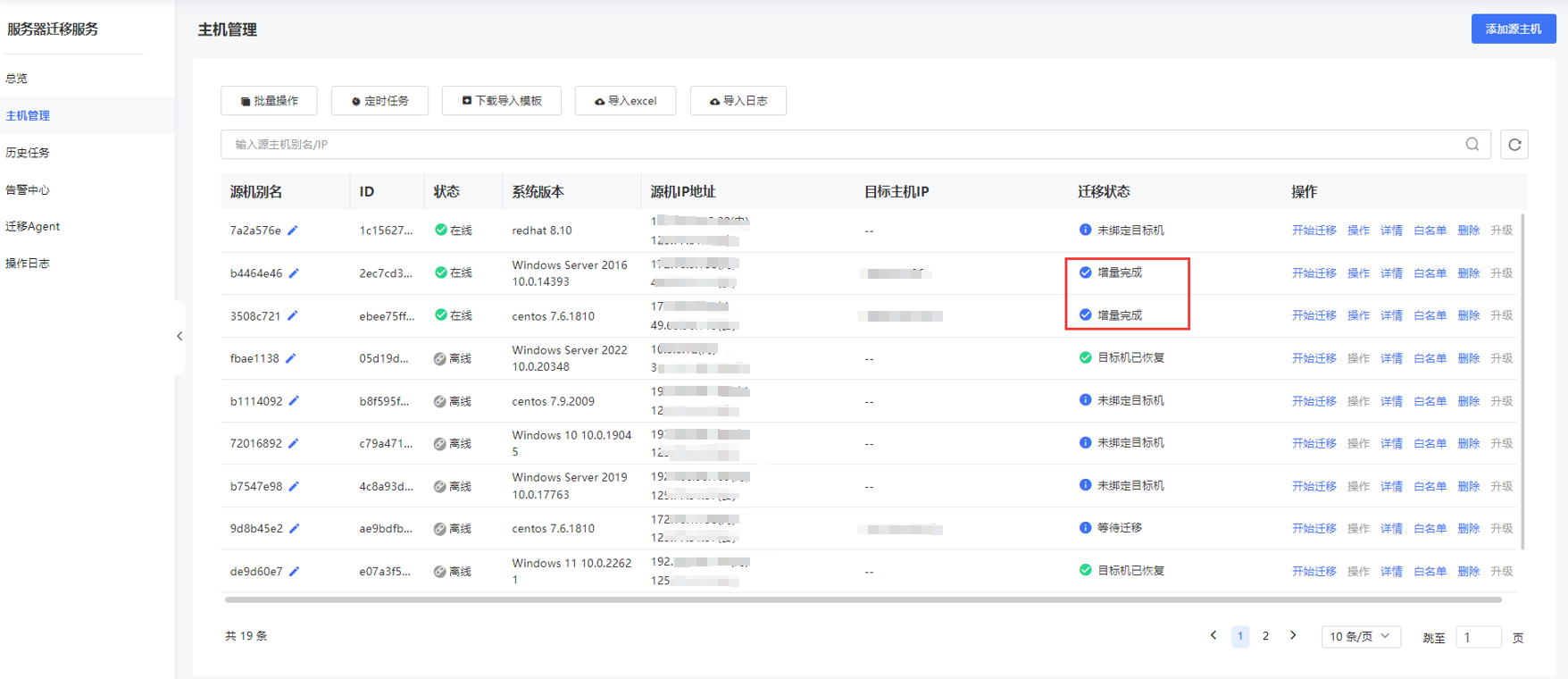This screenshot has width=1568, height=679.
Task: Edit alias pencil icon for b7547e98
Action: (294, 486)
